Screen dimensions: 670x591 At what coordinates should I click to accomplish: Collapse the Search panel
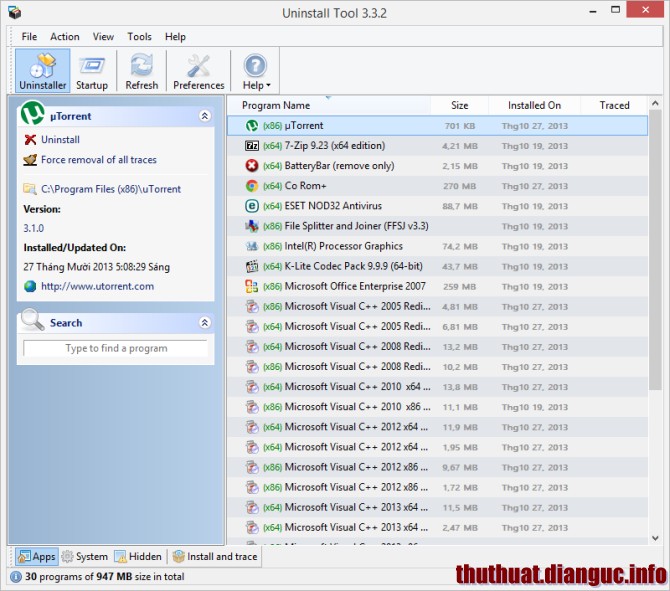[x=205, y=323]
